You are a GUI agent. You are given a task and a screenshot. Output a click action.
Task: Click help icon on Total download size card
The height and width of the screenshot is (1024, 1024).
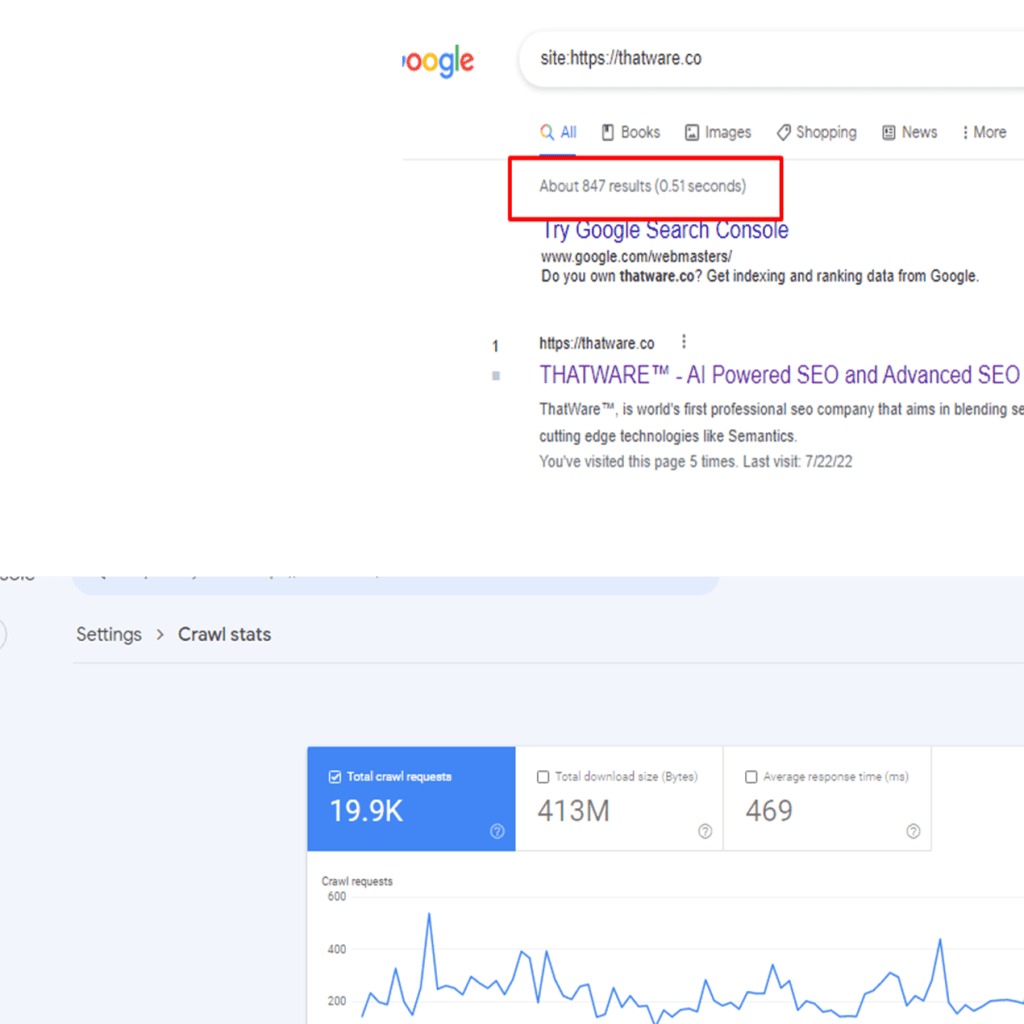(705, 831)
